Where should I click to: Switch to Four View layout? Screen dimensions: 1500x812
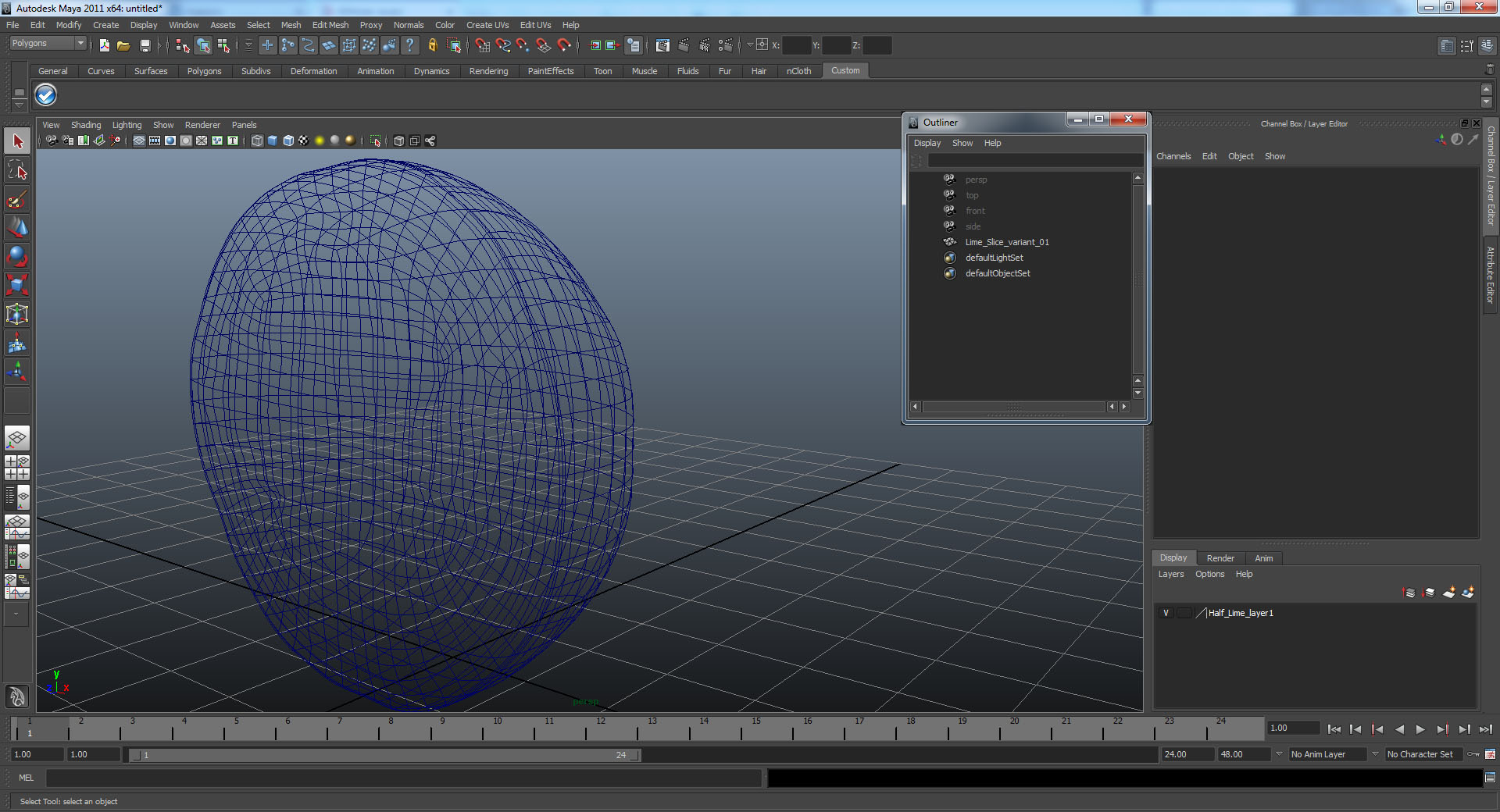tap(17, 467)
